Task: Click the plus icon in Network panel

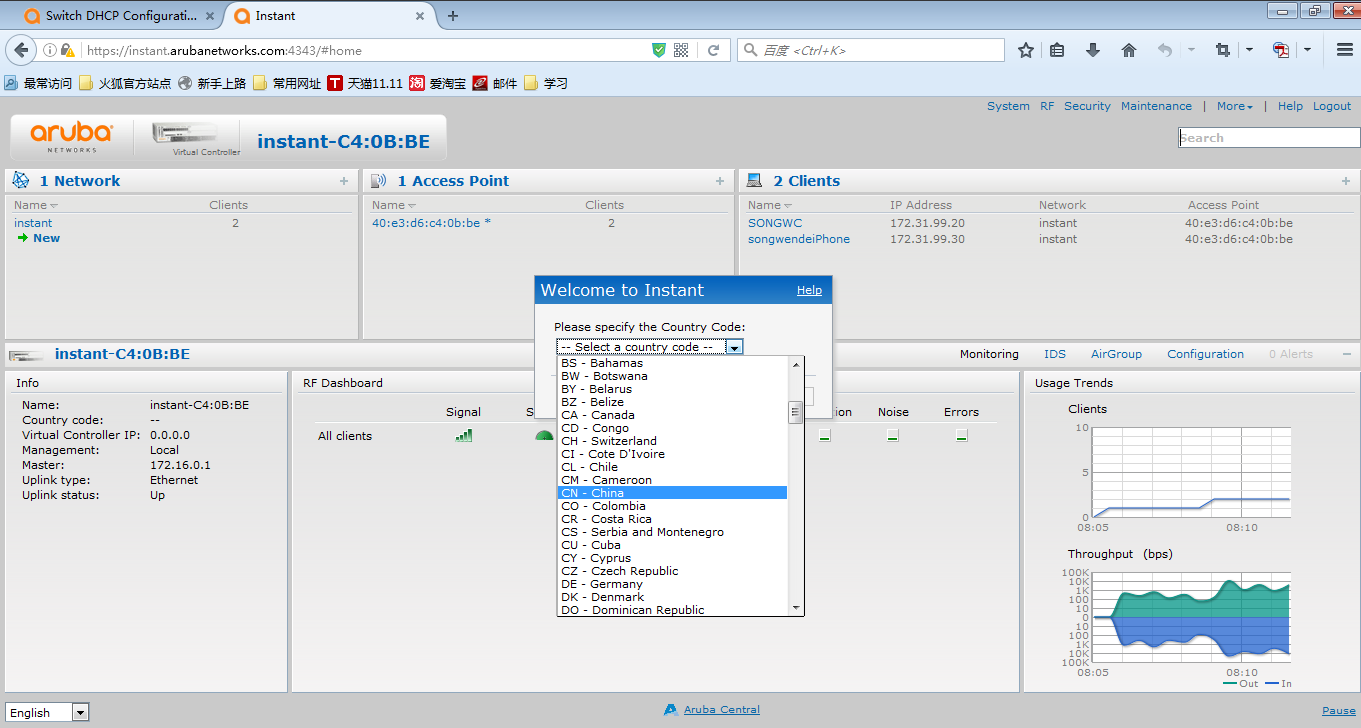Action: click(x=344, y=181)
